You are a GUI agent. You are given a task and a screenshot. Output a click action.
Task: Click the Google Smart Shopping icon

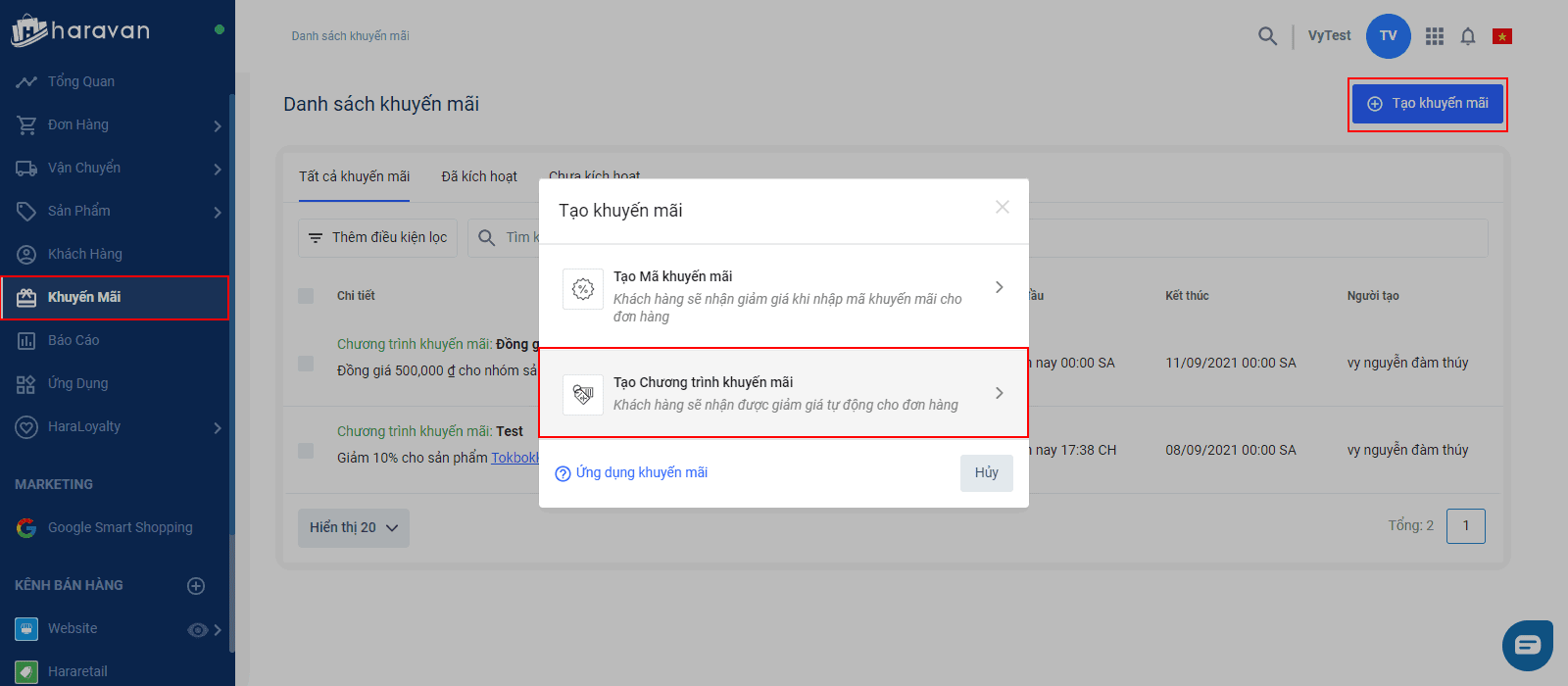click(x=26, y=527)
